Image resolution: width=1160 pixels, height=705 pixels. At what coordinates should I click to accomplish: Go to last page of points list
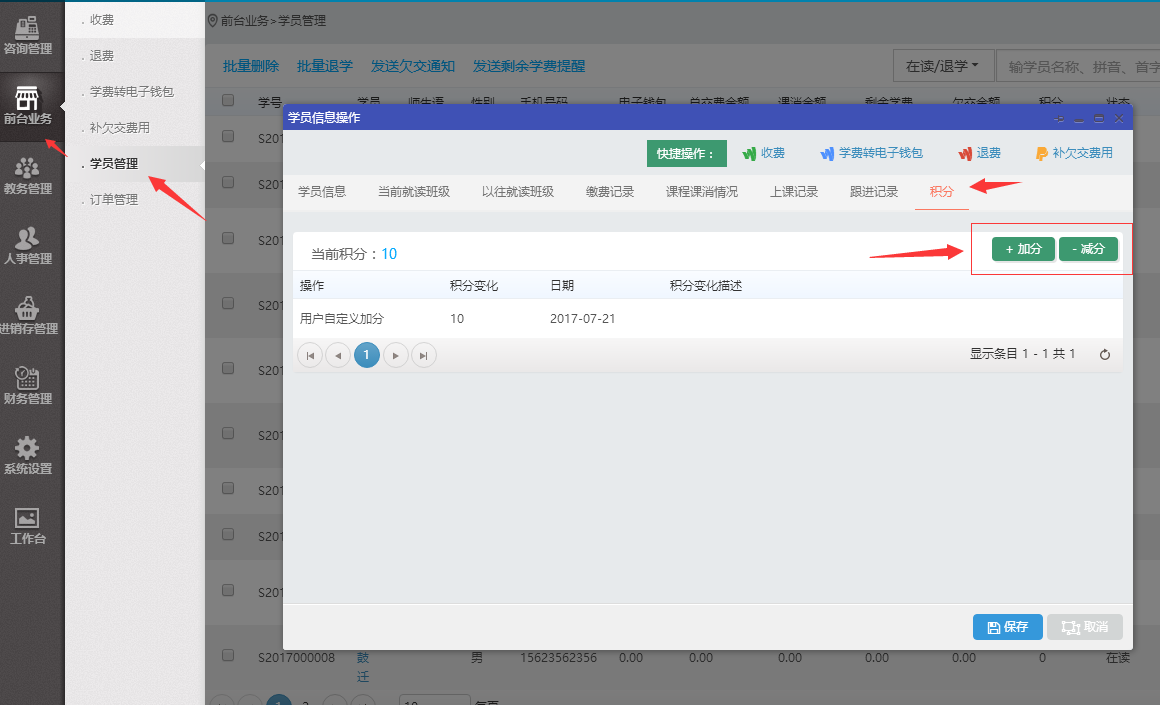pos(423,356)
